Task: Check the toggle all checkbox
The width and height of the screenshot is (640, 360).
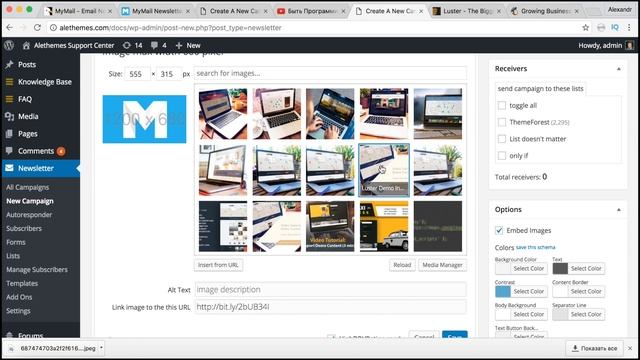Action: point(502,105)
